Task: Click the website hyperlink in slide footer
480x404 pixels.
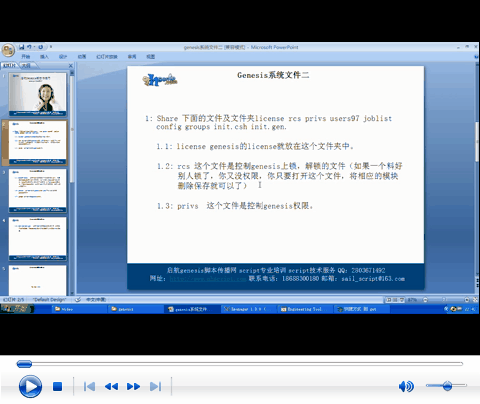Action: pyautogui.click(x=208, y=279)
